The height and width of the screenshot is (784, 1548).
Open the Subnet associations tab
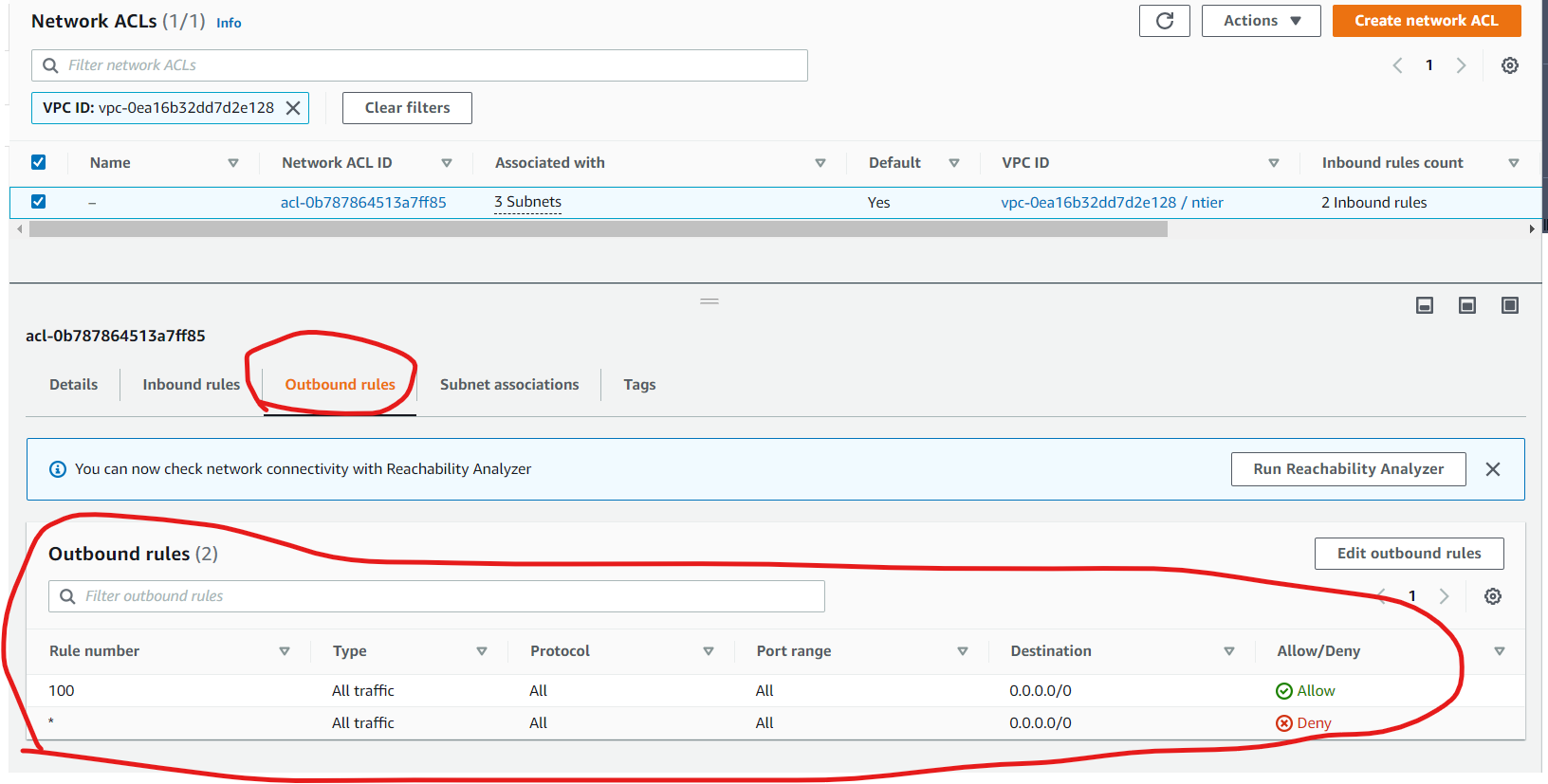tap(509, 385)
